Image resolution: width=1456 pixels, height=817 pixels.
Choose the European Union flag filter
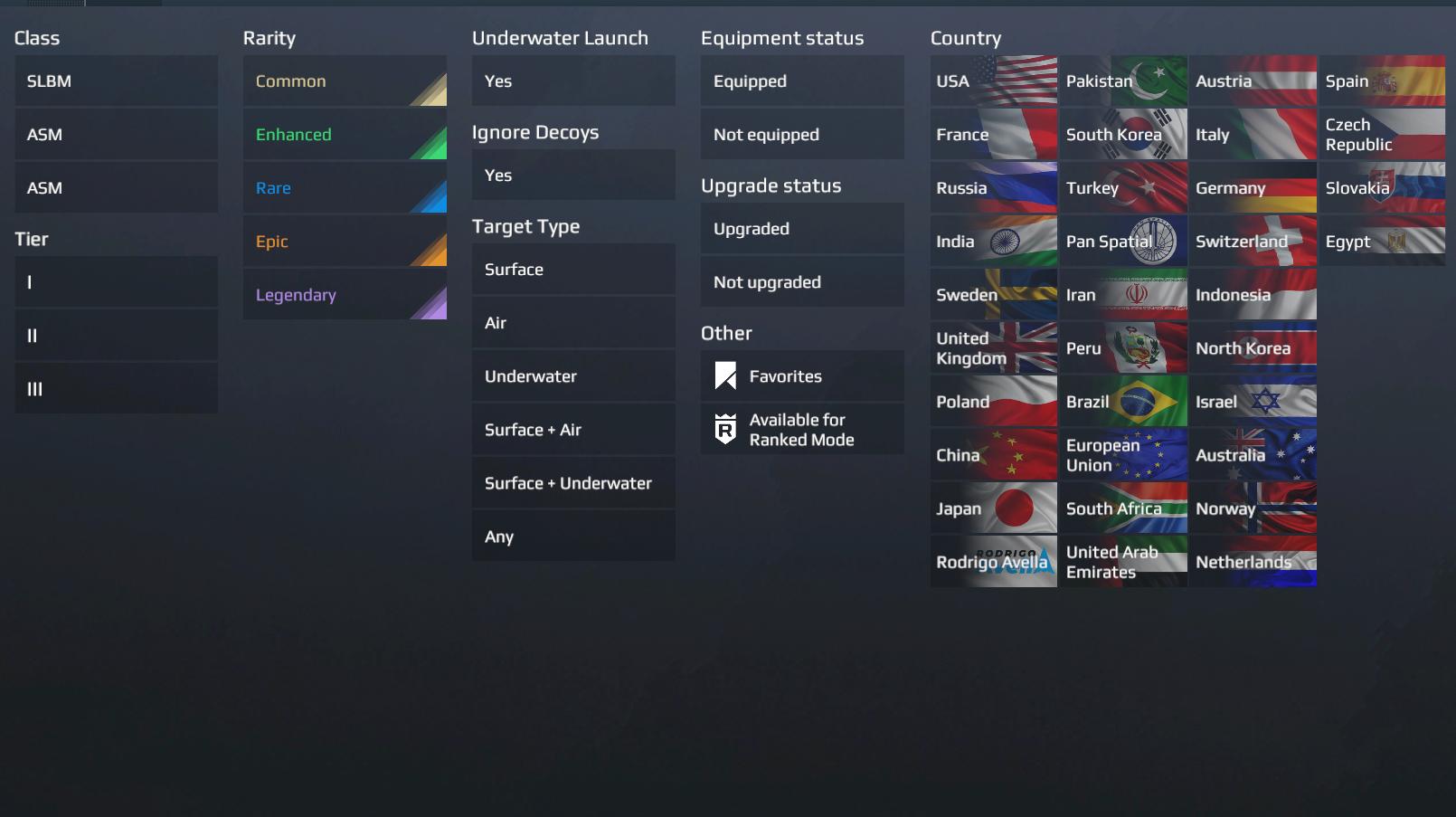(x=1123, y=454)
